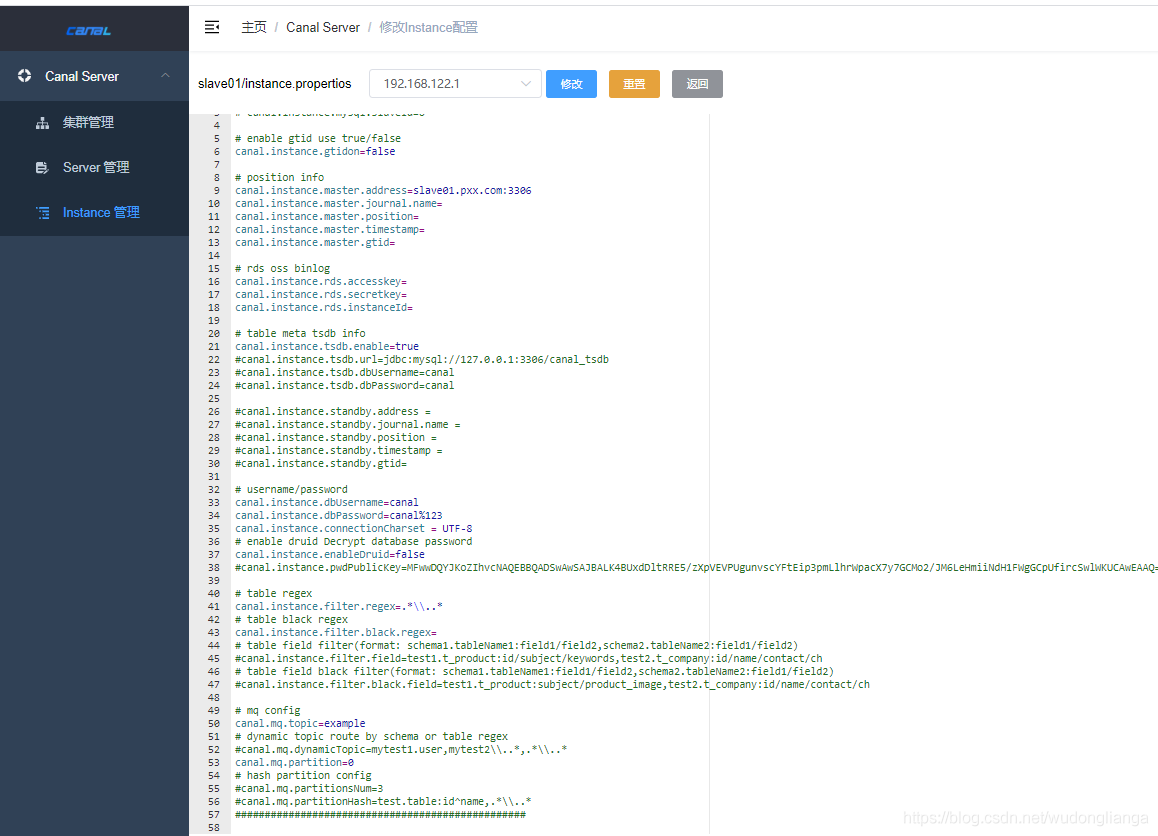Click line #canal.instance.standby.address
Screen dimensions: 1158x836
pos(333,411)
